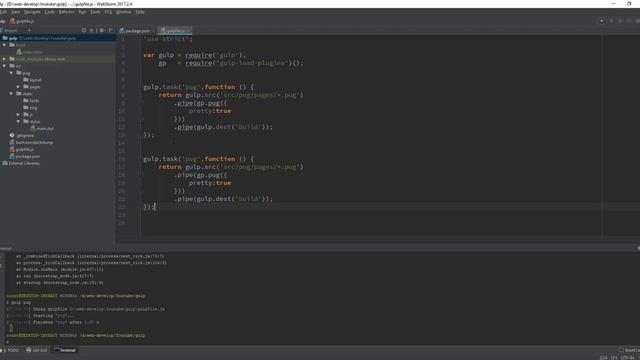Open the Window menu

coord(123,12)
